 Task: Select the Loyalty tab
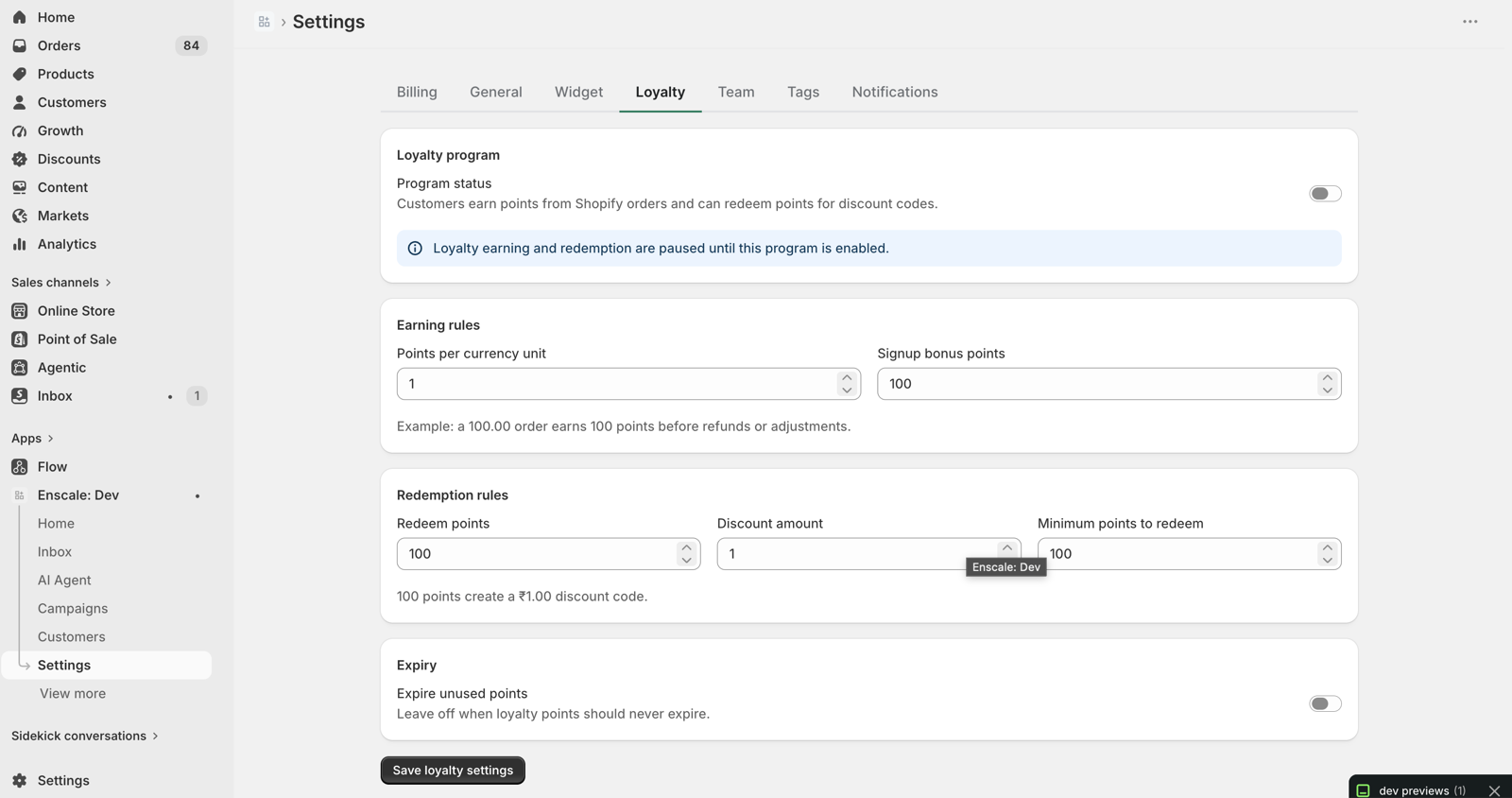point(661,92)
